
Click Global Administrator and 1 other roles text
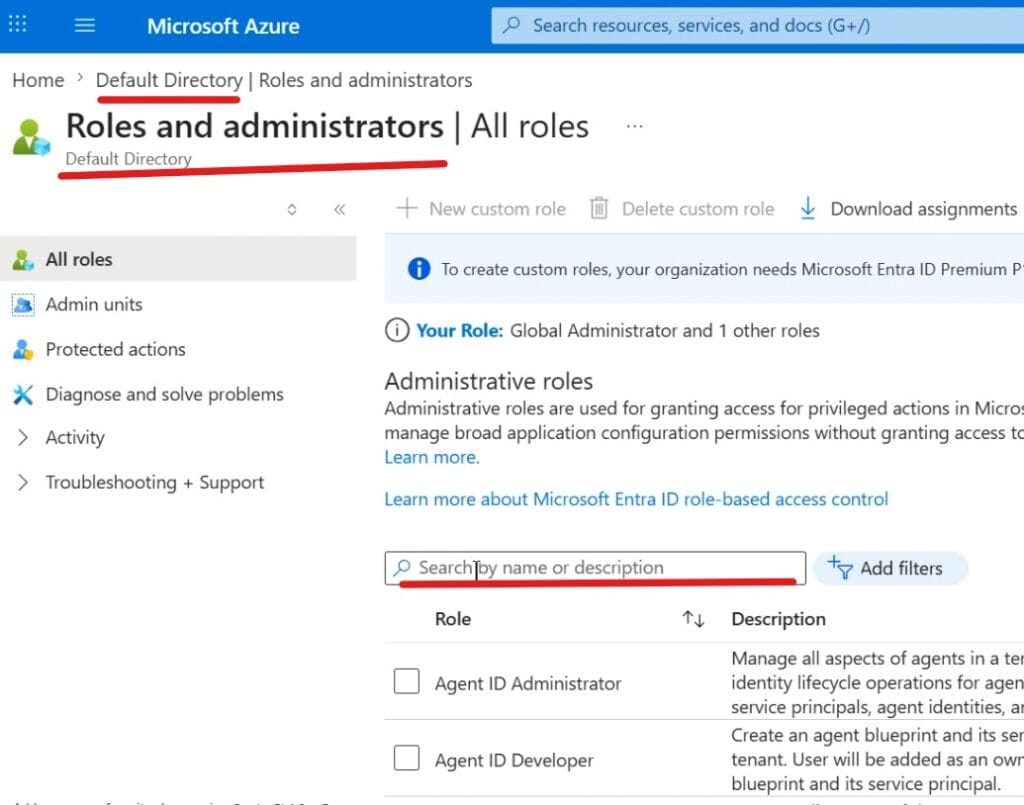pyautogui.click(x=664, y=330)
